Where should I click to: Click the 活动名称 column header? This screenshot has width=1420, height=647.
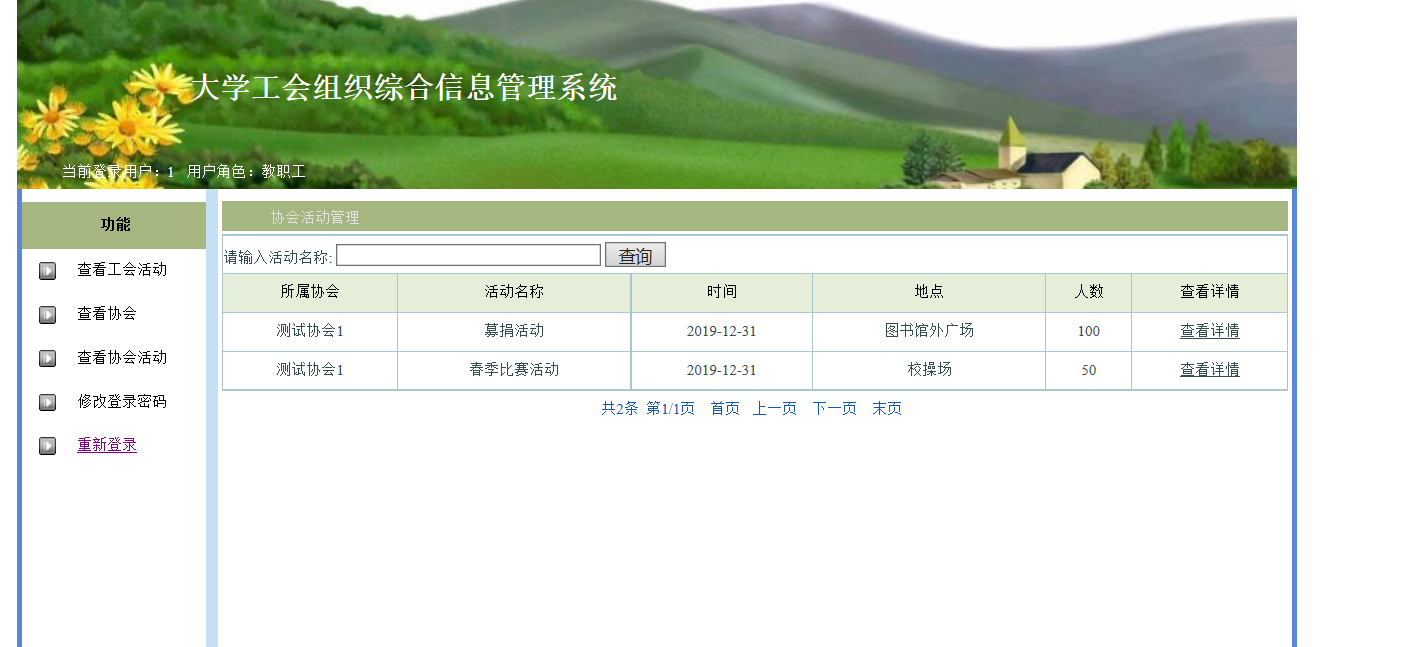tap(514, 292)
